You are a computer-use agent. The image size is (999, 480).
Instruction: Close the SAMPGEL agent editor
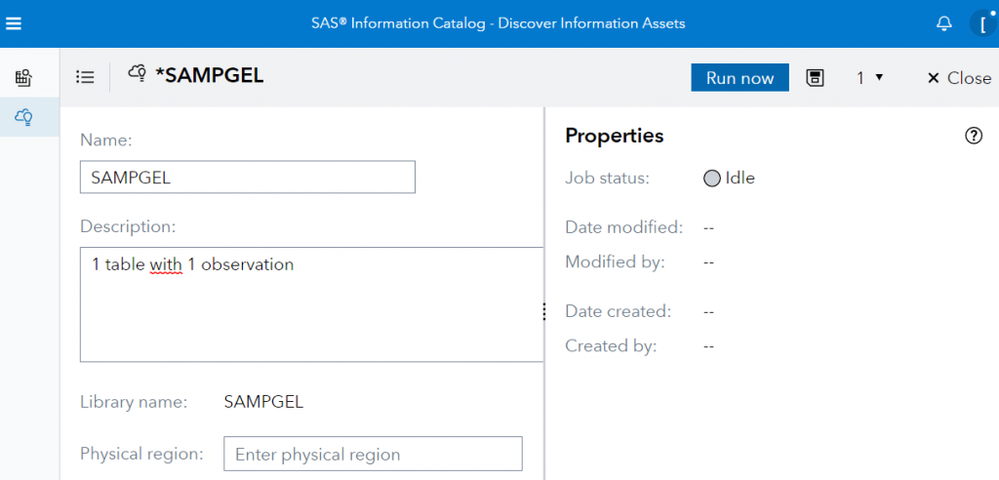(958, 78)
